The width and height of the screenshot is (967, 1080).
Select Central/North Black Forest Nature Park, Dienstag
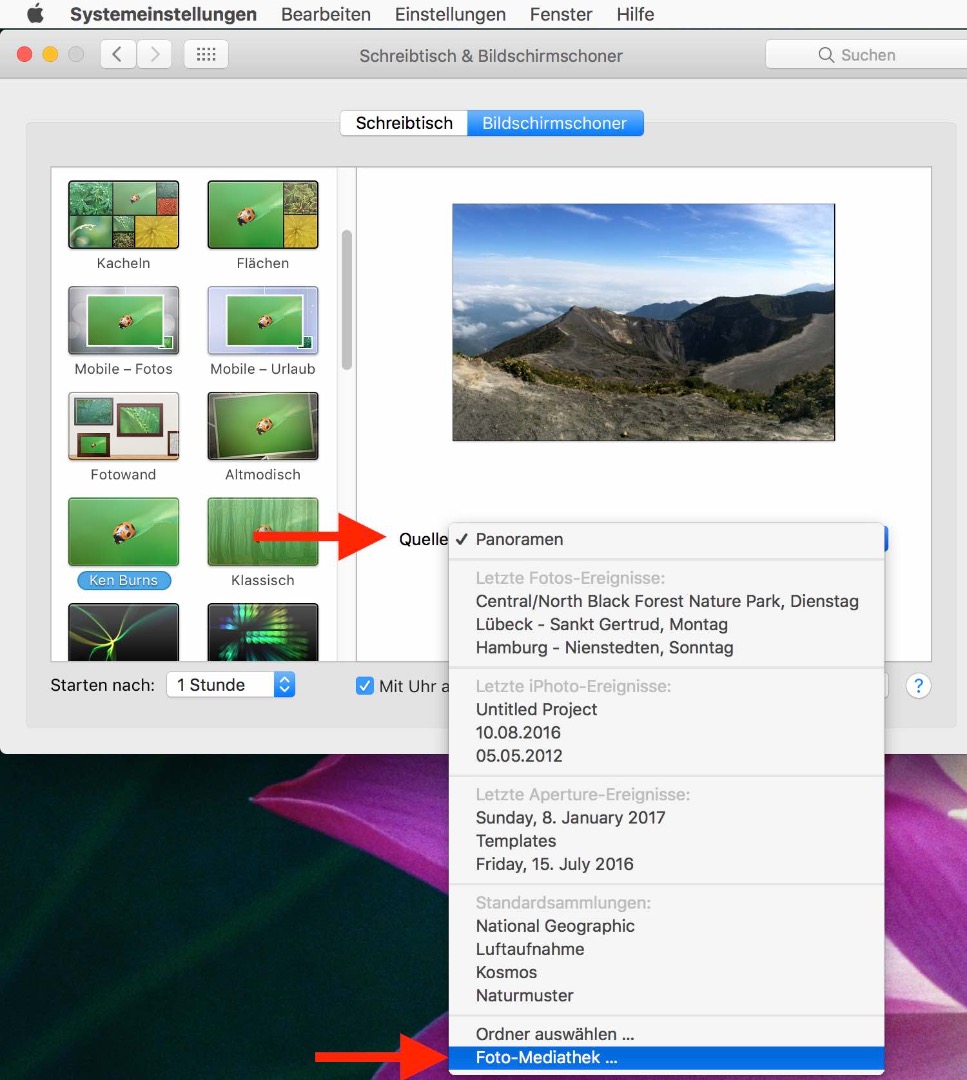click(666, 601)
